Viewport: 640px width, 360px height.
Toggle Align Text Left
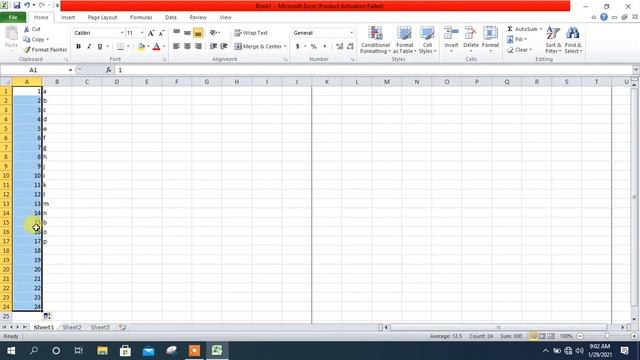click(x=176, y=47)
